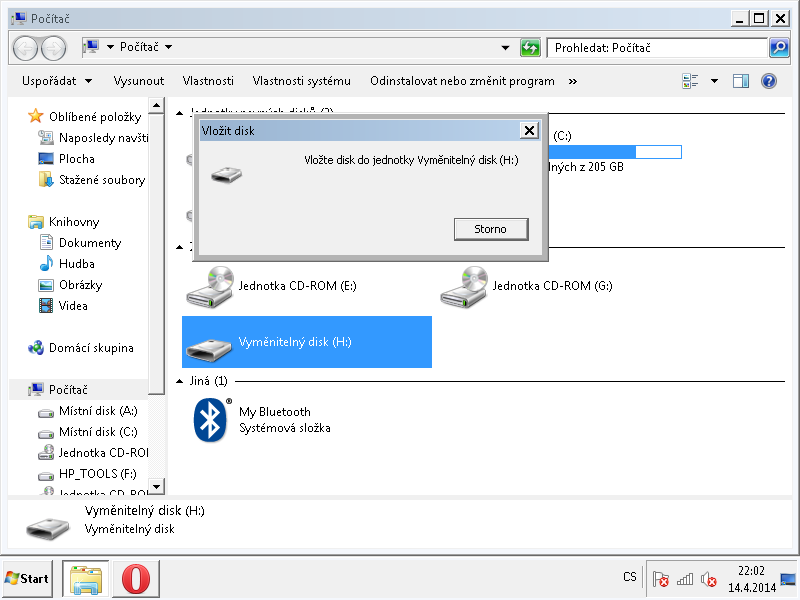Open the view options dropdown arrow
Viewport: 800px width, 600px height.
[x=714, y=81]
